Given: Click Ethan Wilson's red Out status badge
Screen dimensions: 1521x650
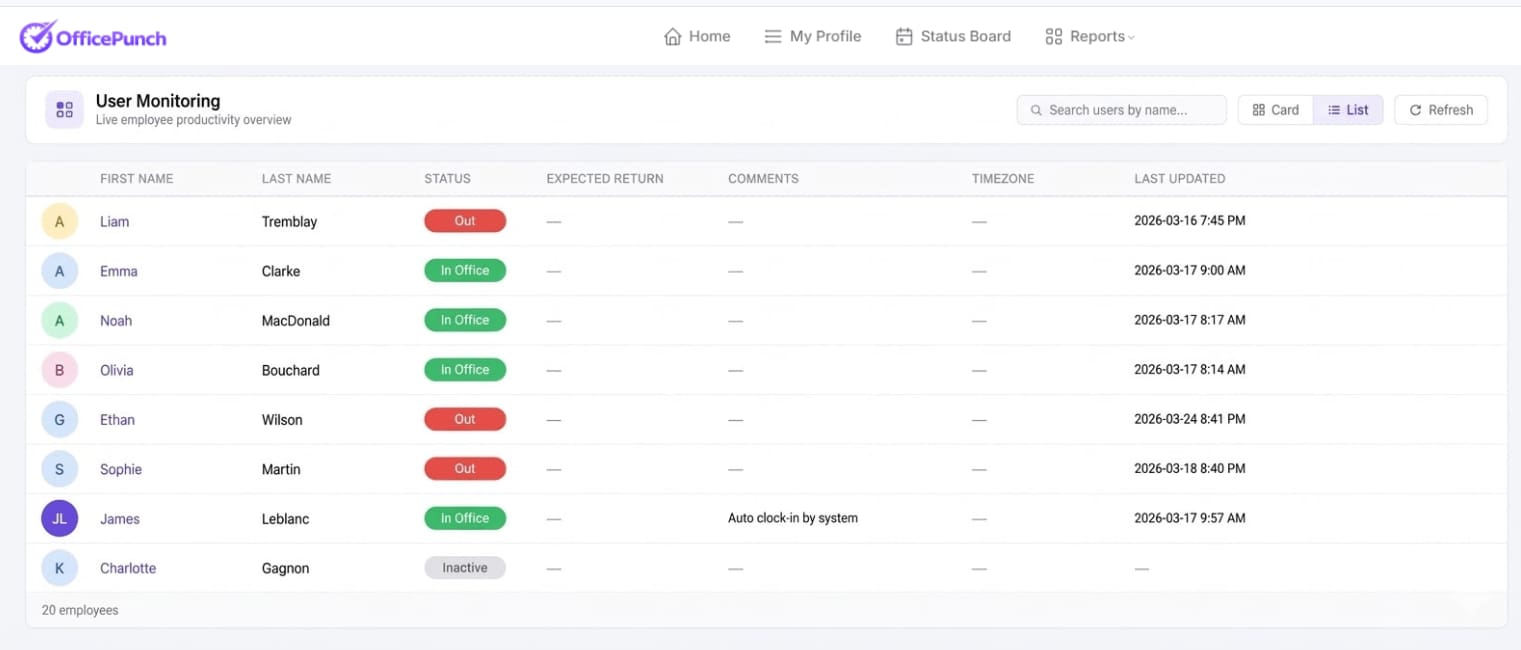Looking at the screenshot, I should pos(465,420).
